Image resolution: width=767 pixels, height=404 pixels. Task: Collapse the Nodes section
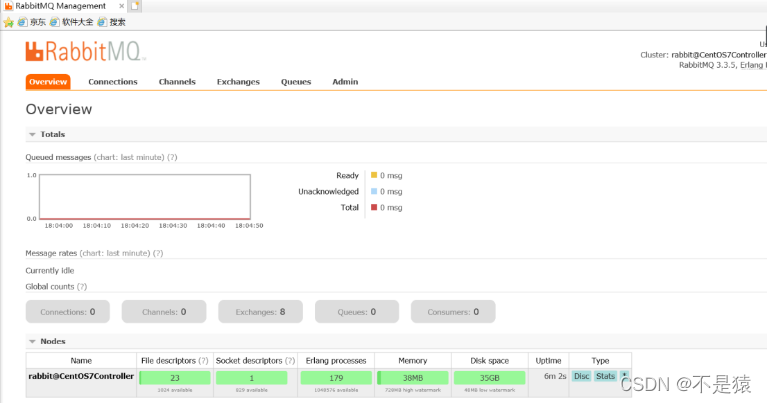[x=47, y=341]
